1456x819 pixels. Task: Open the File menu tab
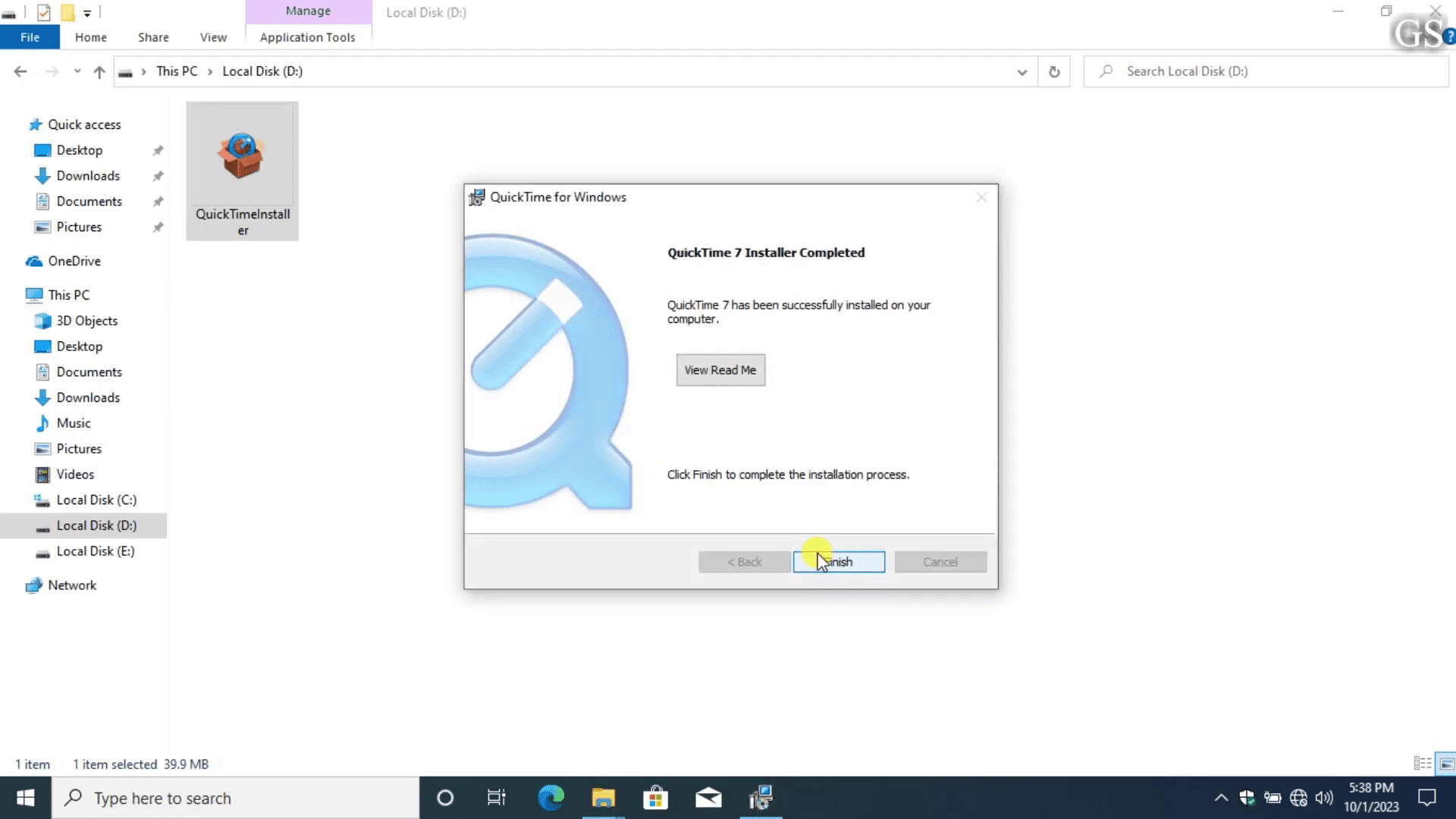click(x=30, y=37)
